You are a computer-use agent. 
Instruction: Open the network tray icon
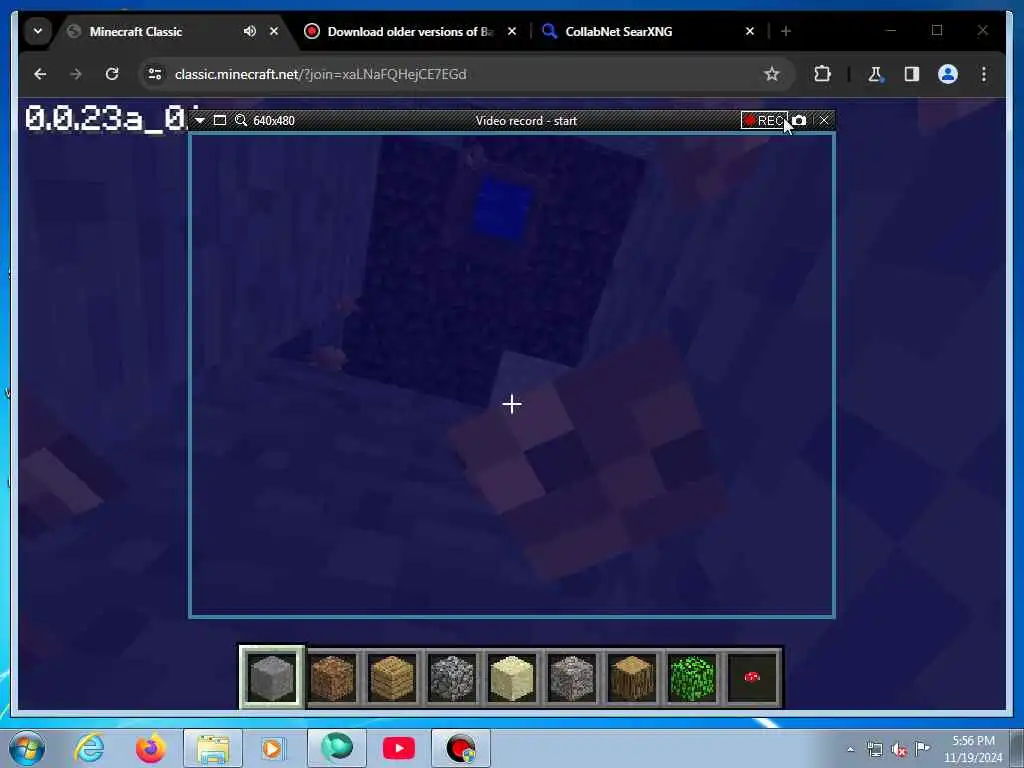coord(874,750)
